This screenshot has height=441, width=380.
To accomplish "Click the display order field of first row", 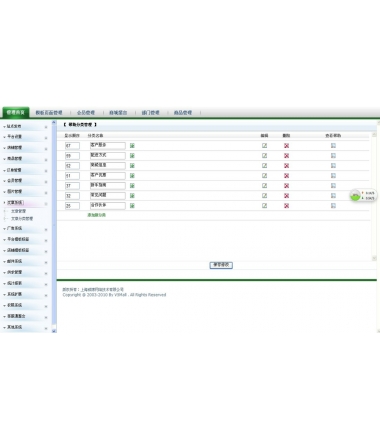I will (x=72, y=146).
